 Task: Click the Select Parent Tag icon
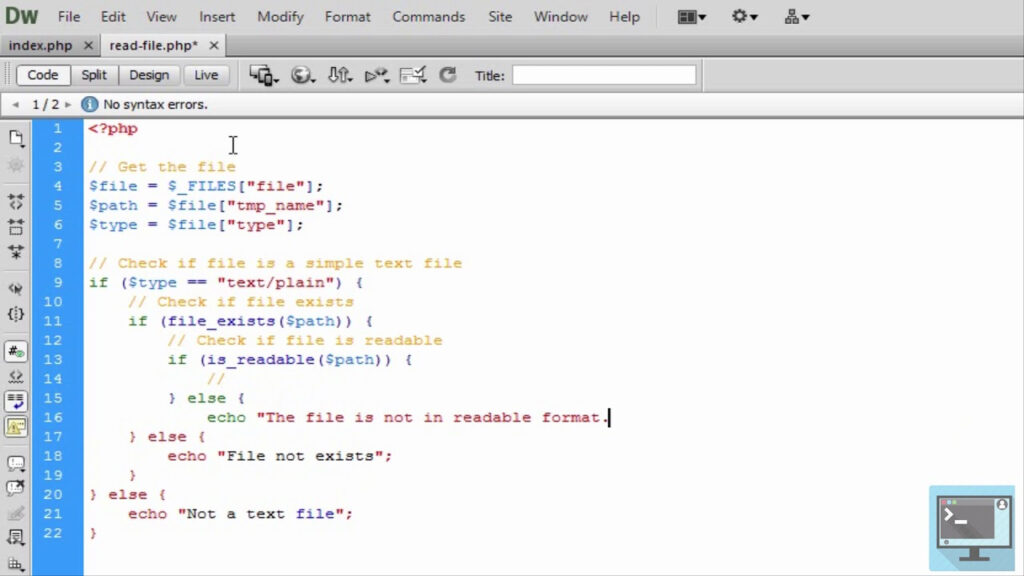pos(16,289)
